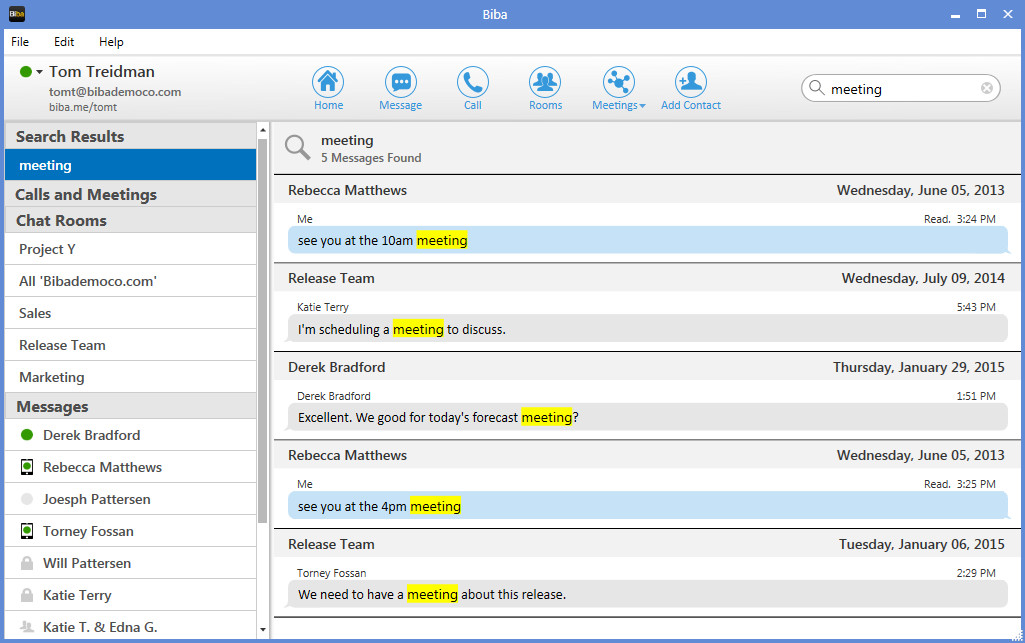Click the tomt@bibademoco.com email address
The image size is (1025, 643).
[x=115, y=92]
